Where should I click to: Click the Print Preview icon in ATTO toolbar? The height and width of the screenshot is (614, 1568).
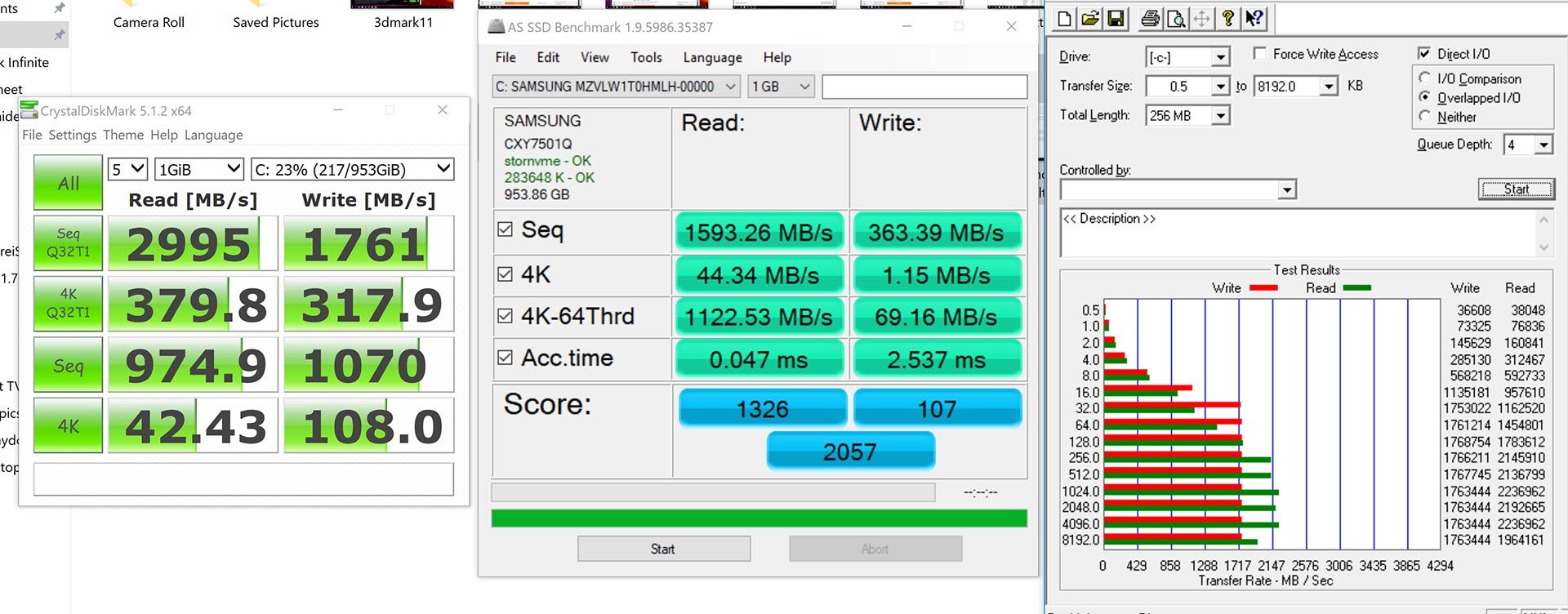[1175, 18]
